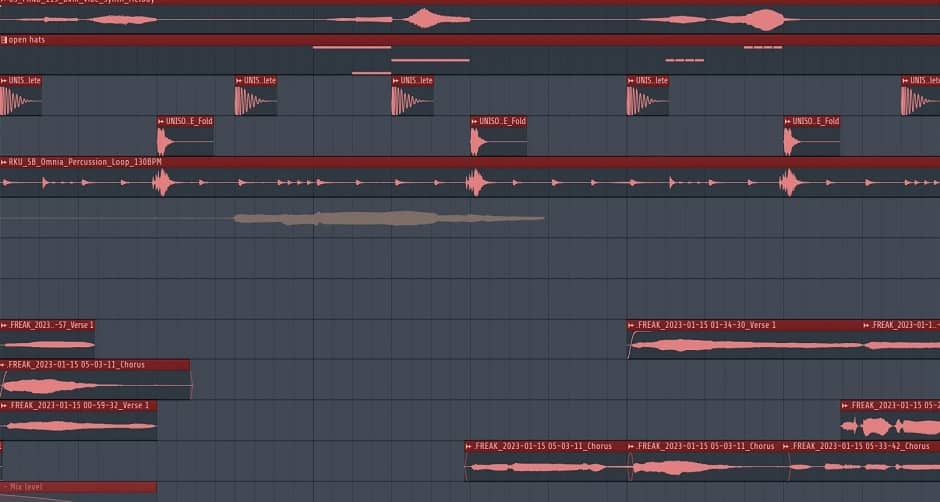
Task: Click menu icon of last UNISO..E_Fold clip
Action: point(789,121)
